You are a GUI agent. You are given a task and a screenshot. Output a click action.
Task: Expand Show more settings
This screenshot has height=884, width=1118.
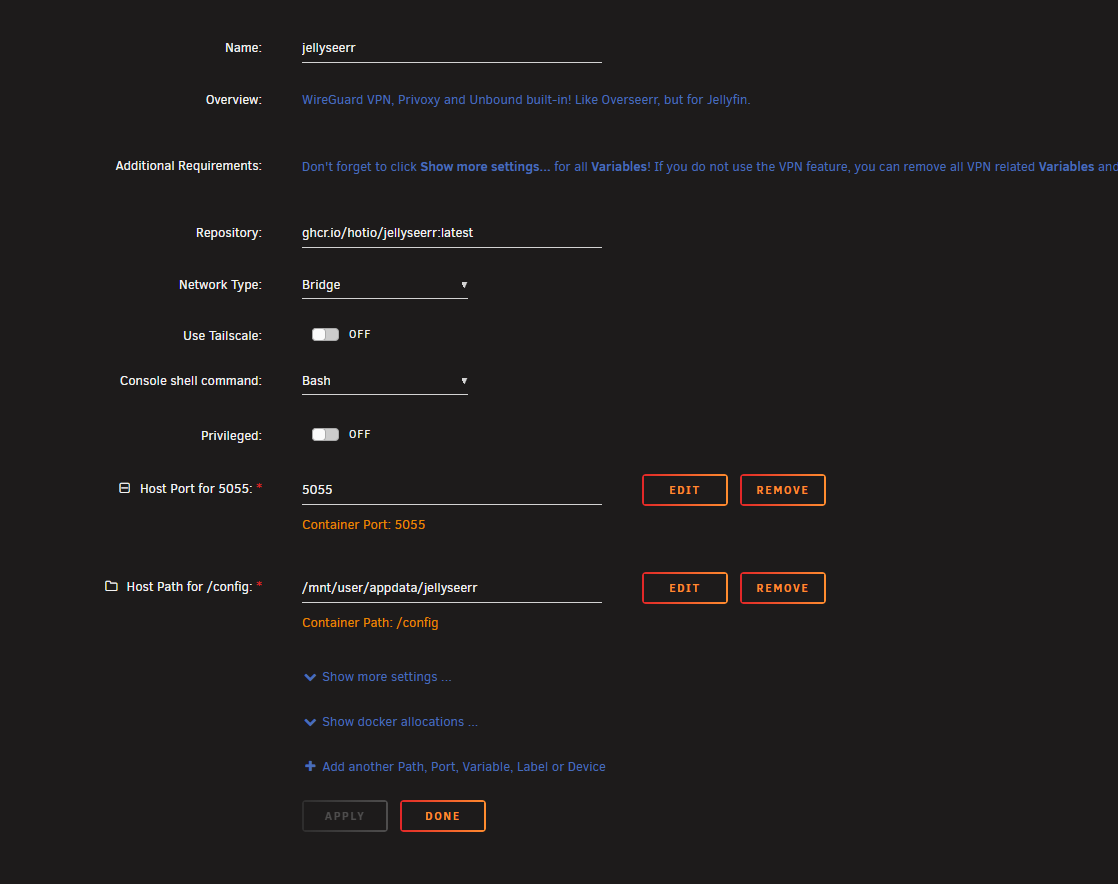point(386,677)
